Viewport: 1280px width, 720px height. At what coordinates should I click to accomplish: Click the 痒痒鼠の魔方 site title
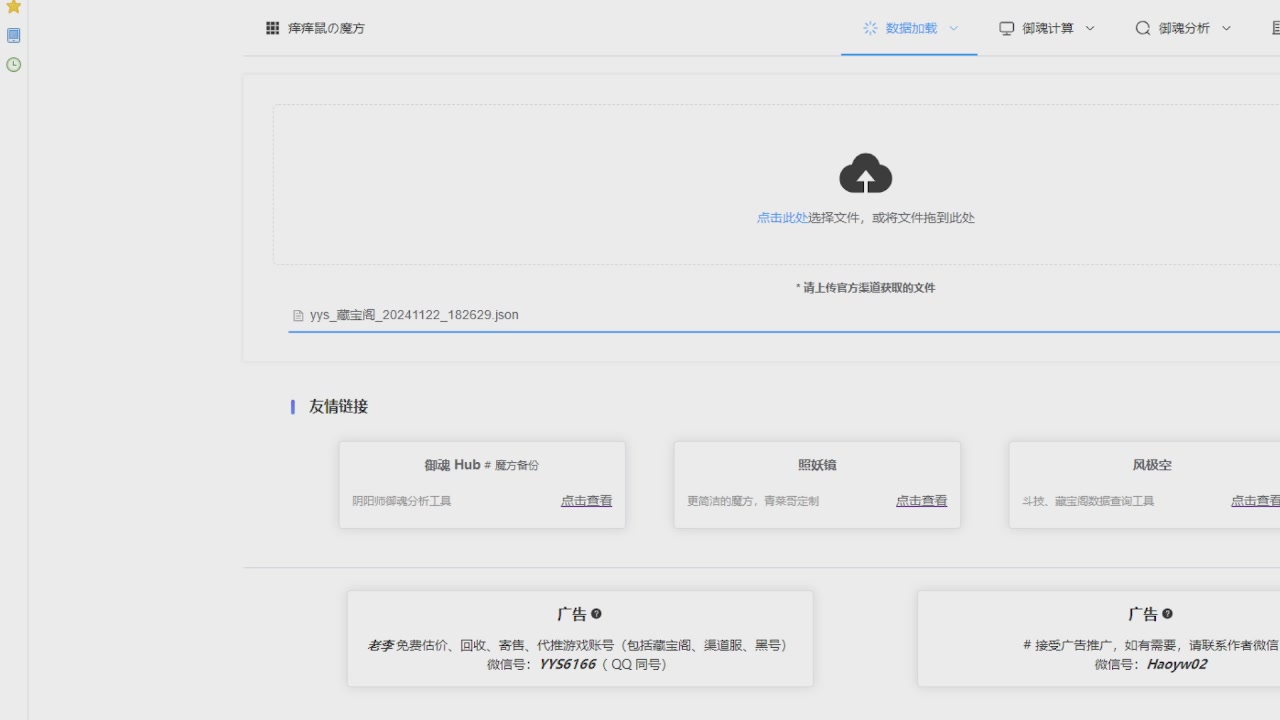(x=327, y=28)
